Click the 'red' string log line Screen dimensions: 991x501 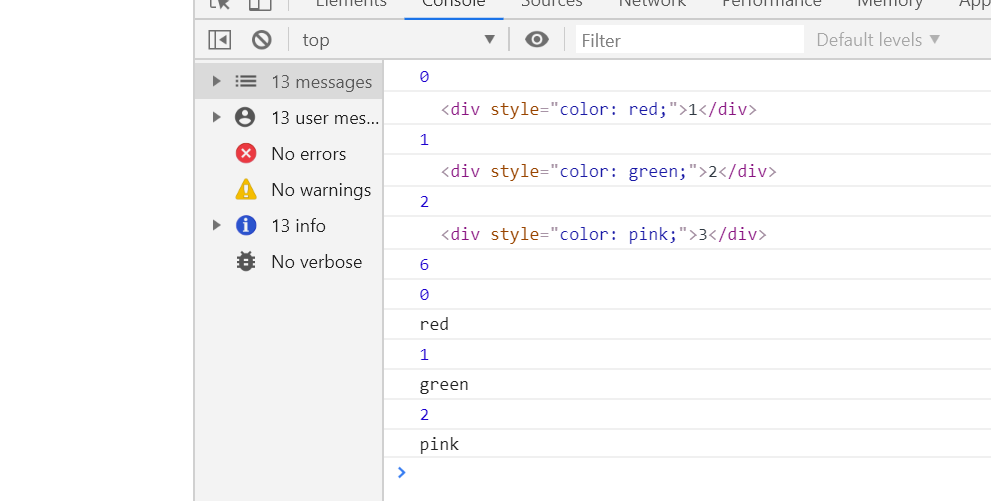(x=434, y=324)
